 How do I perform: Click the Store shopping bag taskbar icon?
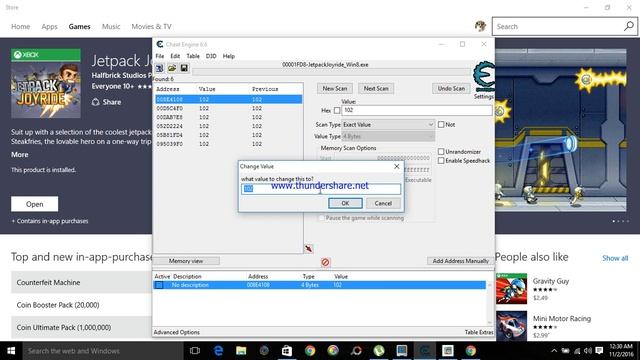click(287, 351)
